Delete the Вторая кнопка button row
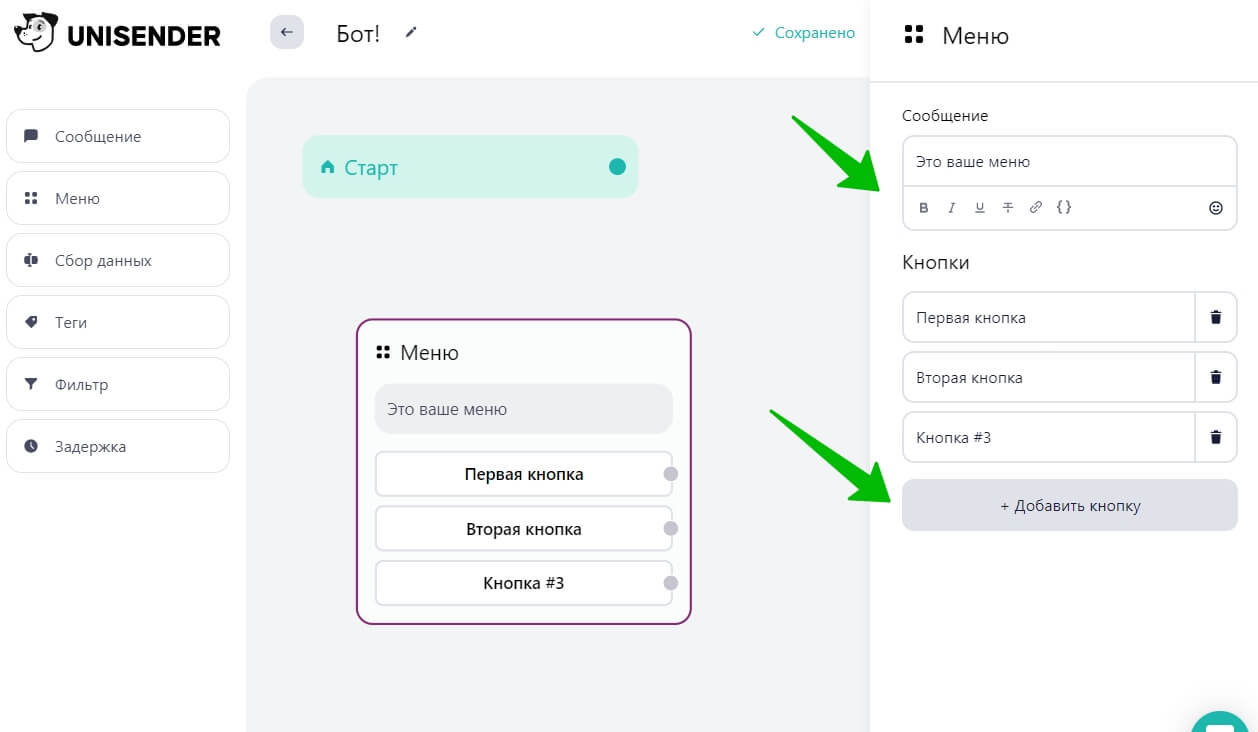 (1216, 377)
